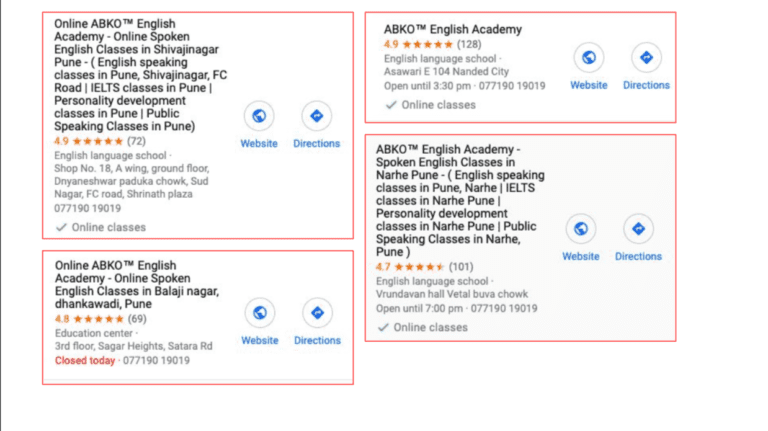Click the 4.9 star rating with 128 reviews

[432, 45]
